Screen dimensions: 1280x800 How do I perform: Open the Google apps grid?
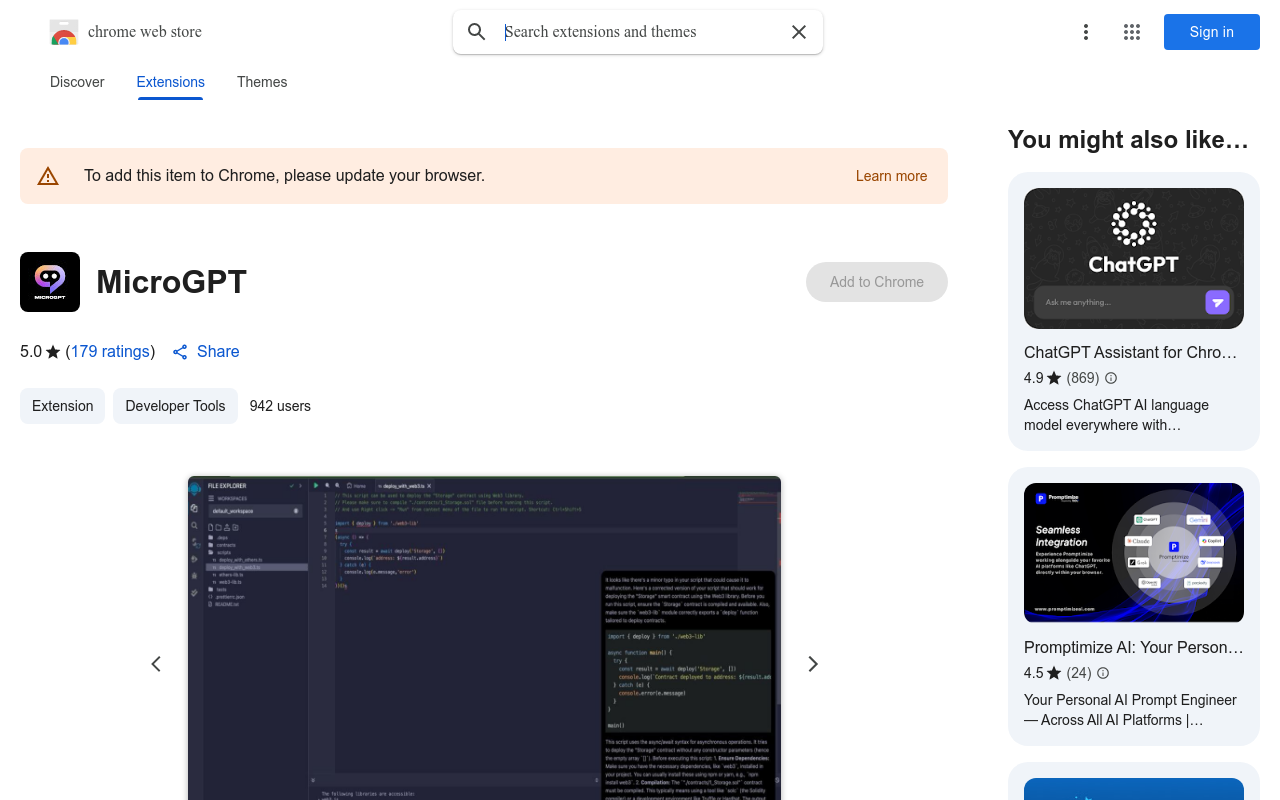click(1132, 32)
